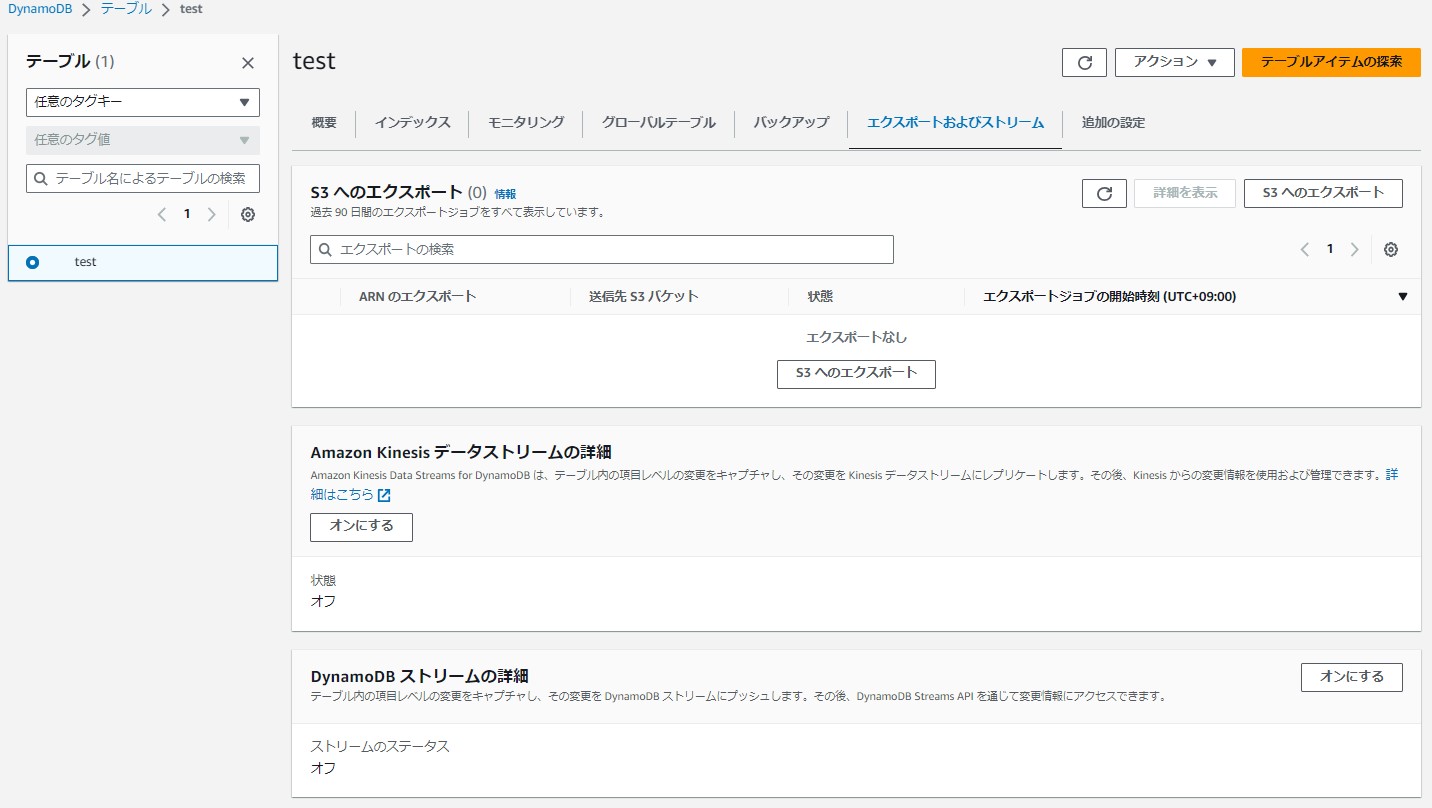Refresh the S3 exports list
The width and height of the screenshot is (1432, 808).
click(x=1104, y=193)
